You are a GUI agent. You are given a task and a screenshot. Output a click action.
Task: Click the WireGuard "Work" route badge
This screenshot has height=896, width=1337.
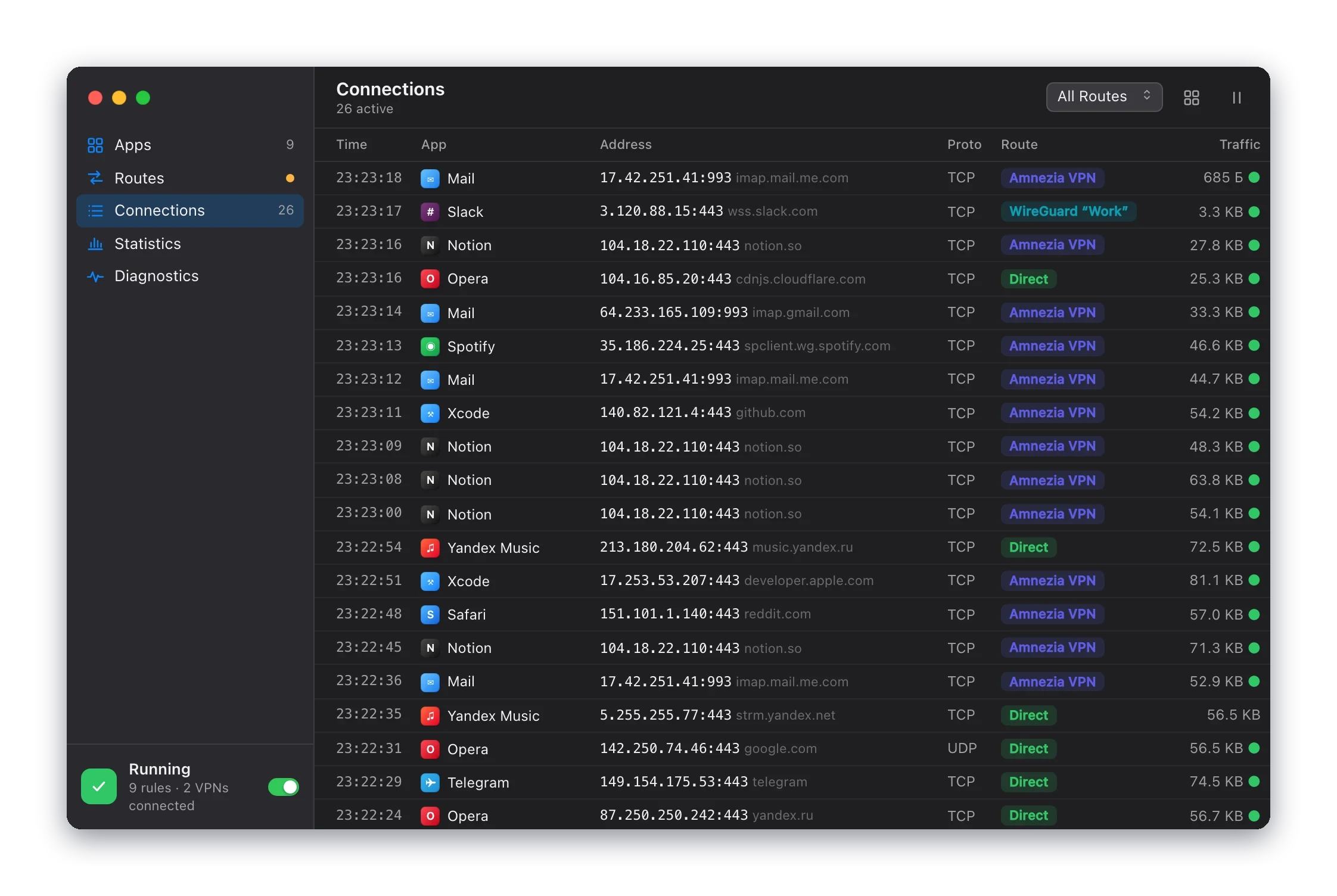[x=1068, y=211]
